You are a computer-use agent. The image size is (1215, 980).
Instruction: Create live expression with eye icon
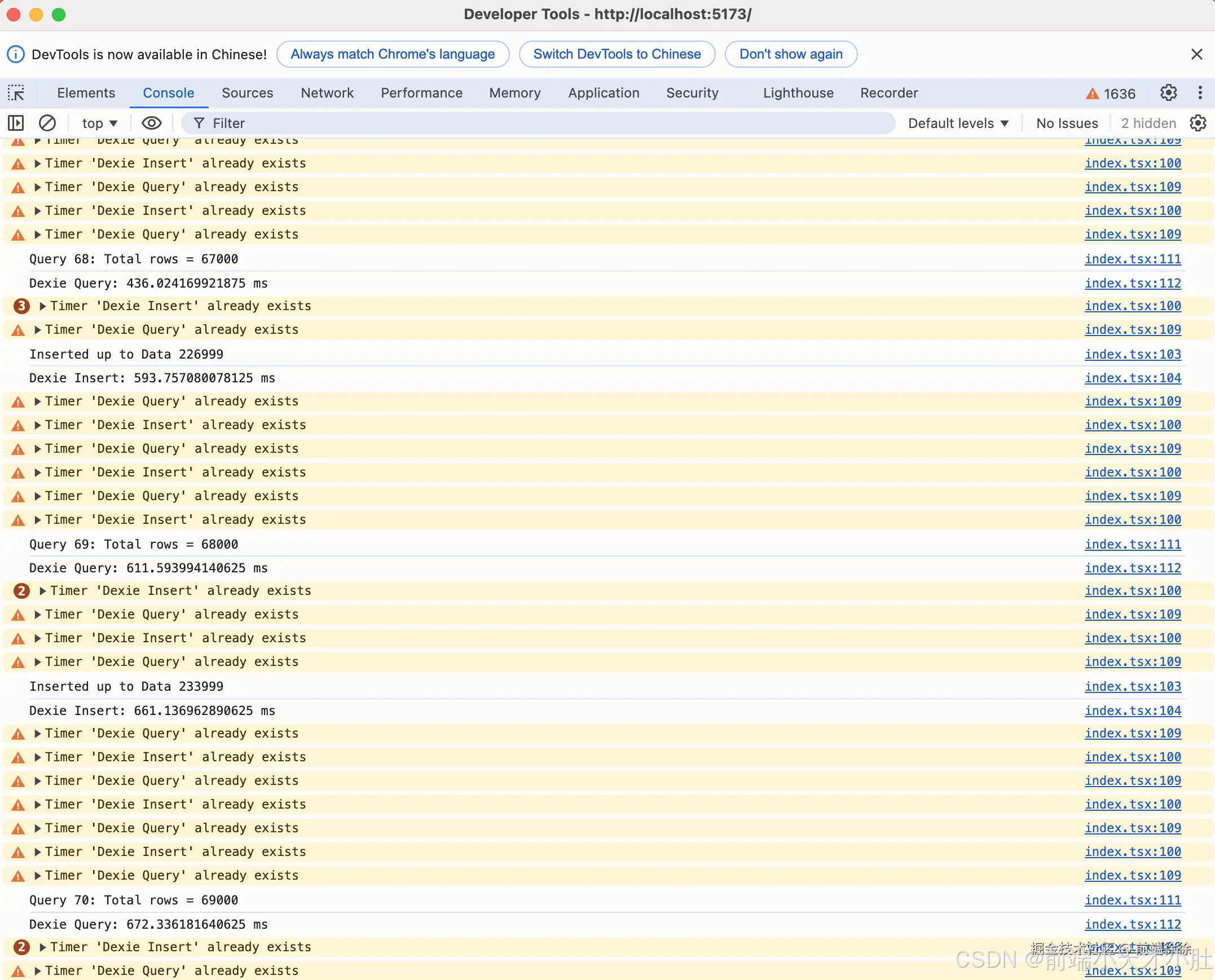tap(151, 123)
